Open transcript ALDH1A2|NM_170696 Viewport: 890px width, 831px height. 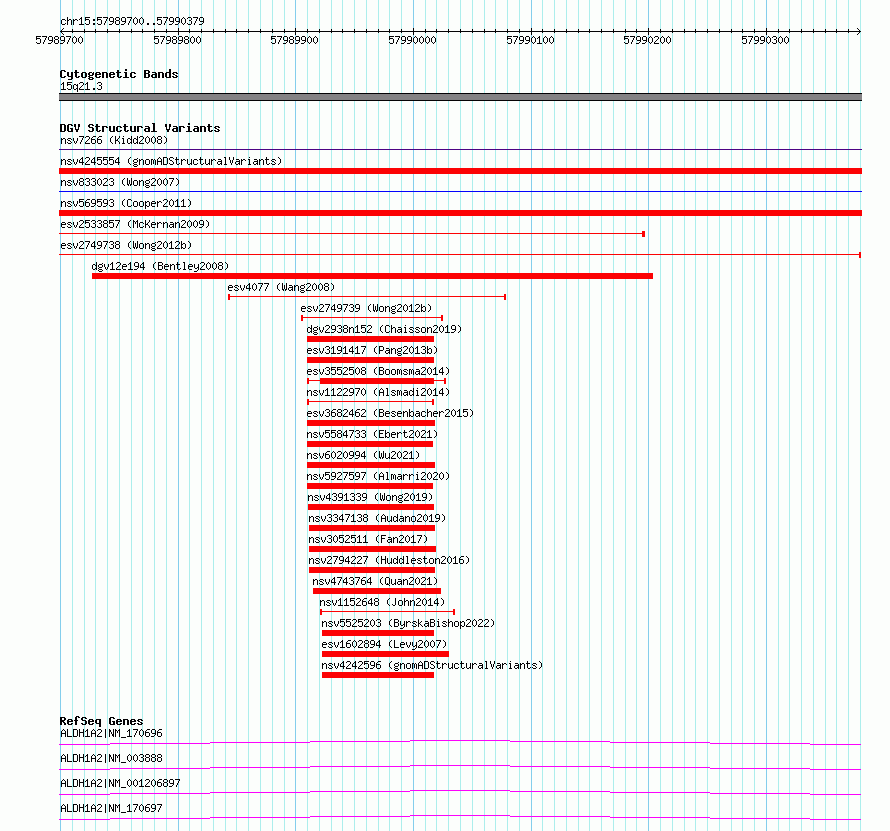click(111, 733)
